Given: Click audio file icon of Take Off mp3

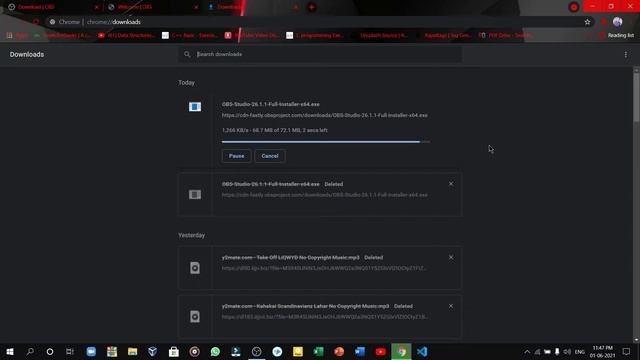Looking at the screenshot, I should [x=195, y=268].
